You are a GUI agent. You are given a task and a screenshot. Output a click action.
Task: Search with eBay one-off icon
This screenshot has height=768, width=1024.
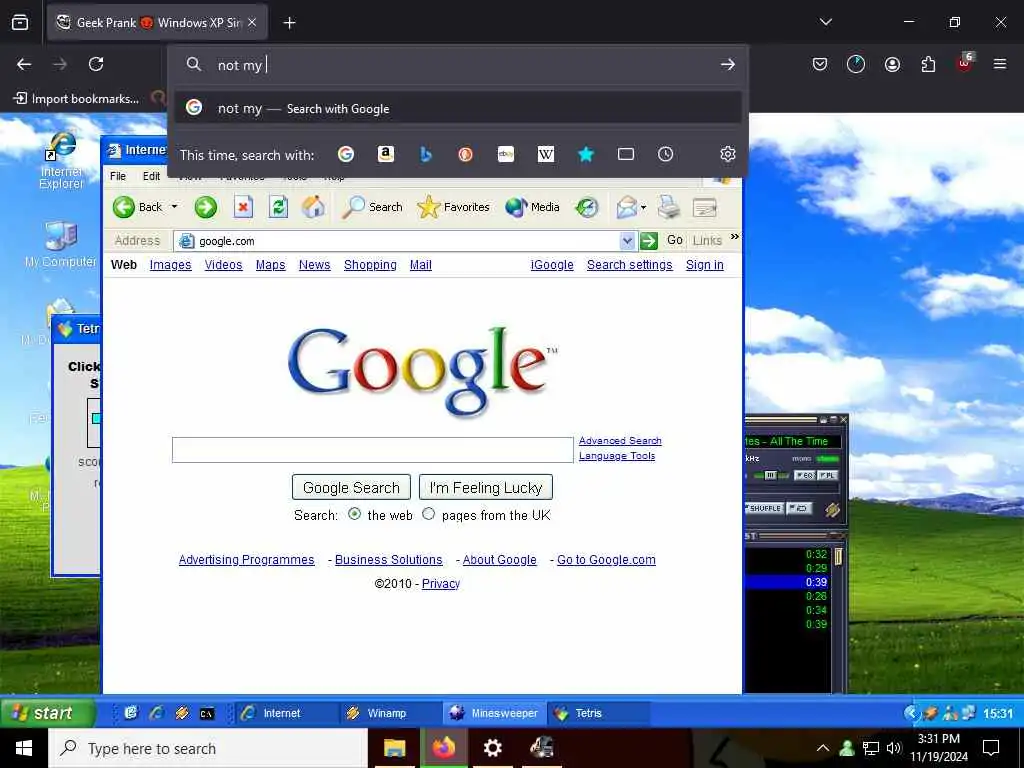pos(506,154)
